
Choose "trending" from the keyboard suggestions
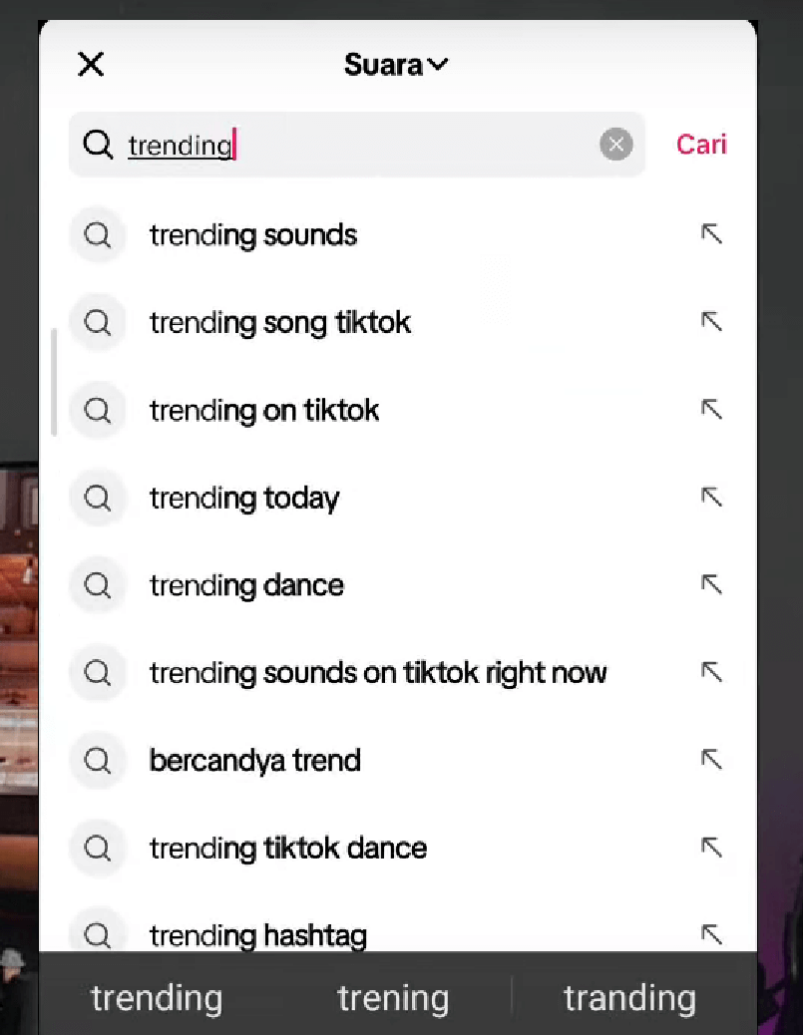(156, 996)
